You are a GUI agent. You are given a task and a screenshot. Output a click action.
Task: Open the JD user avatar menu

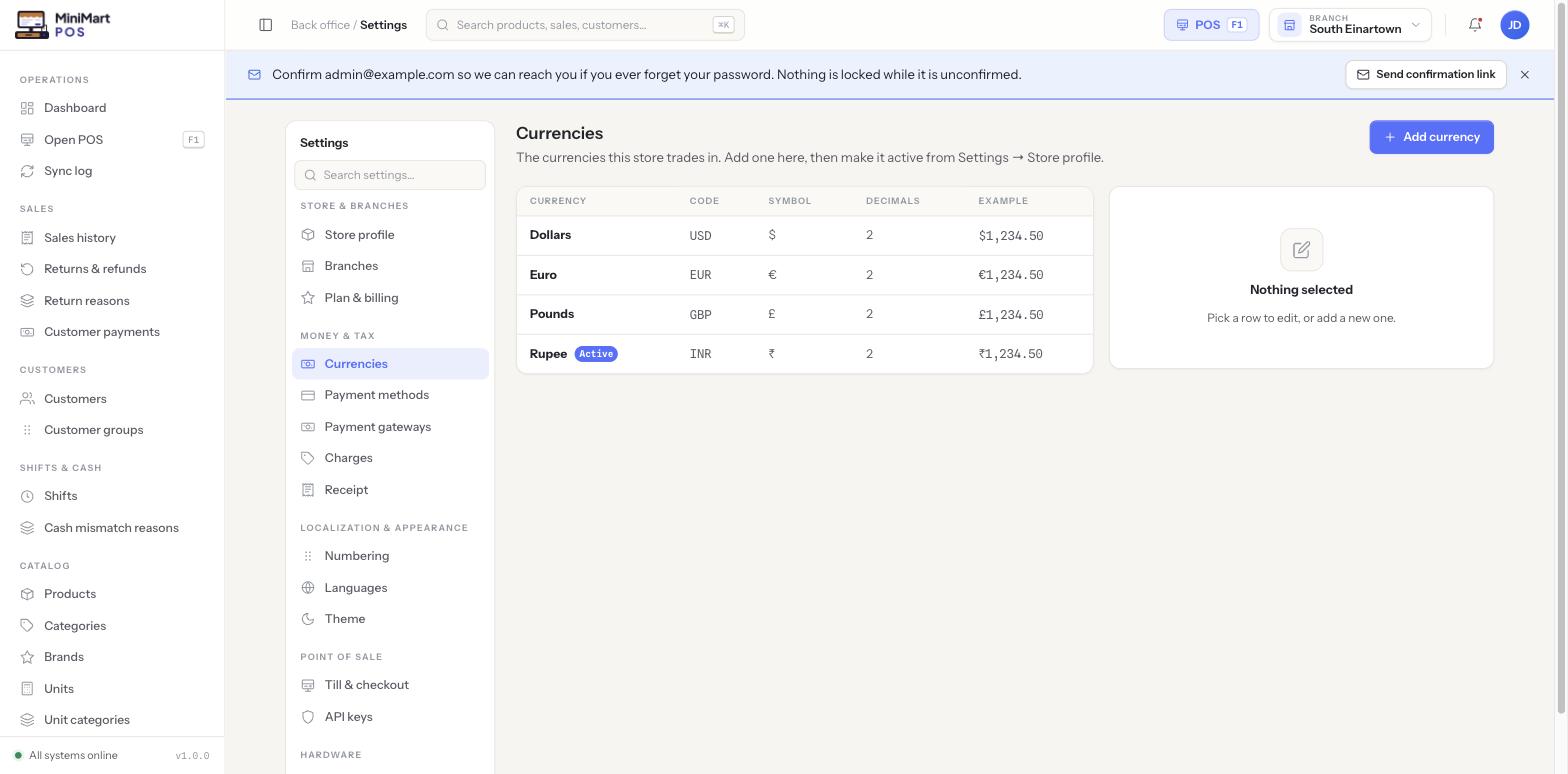coord(1515,25)
